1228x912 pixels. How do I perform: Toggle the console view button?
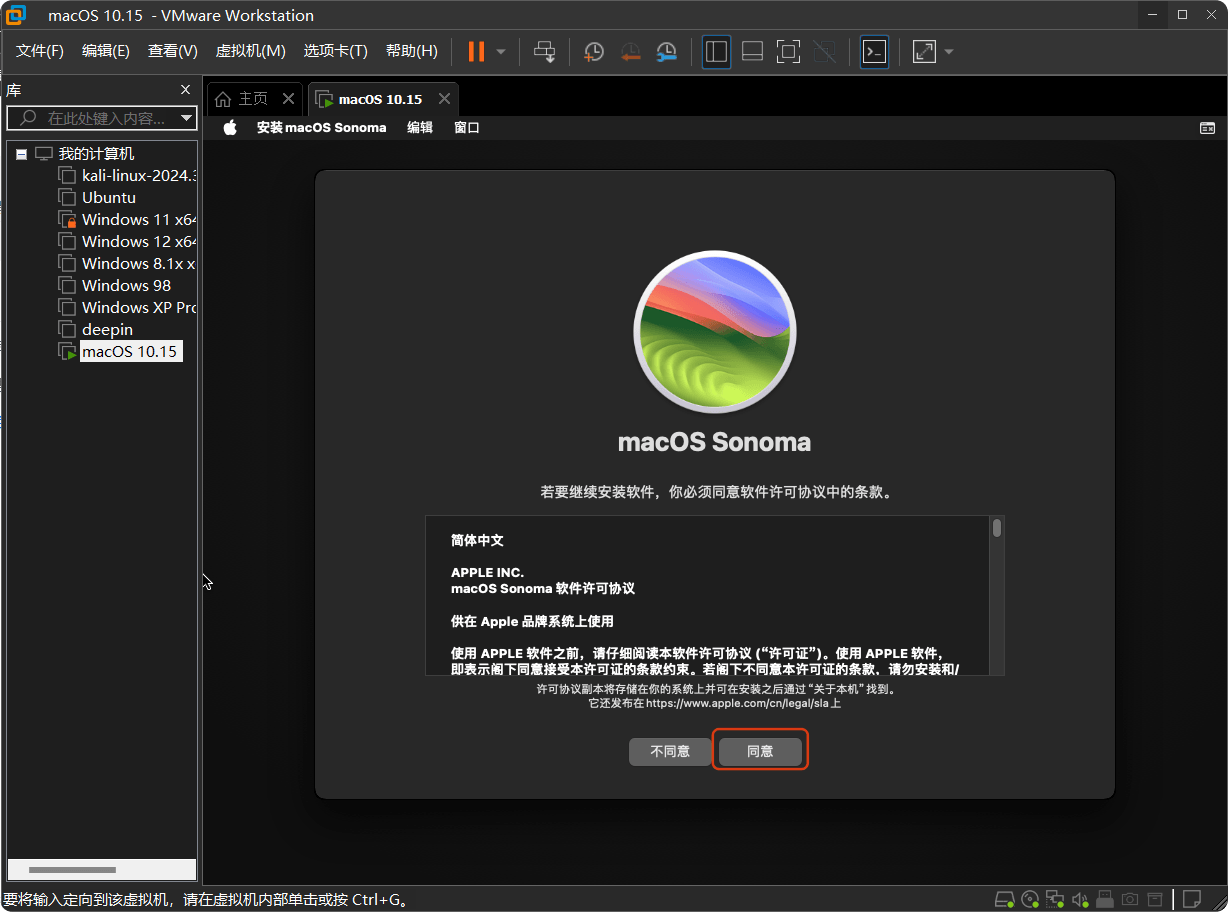873,51
